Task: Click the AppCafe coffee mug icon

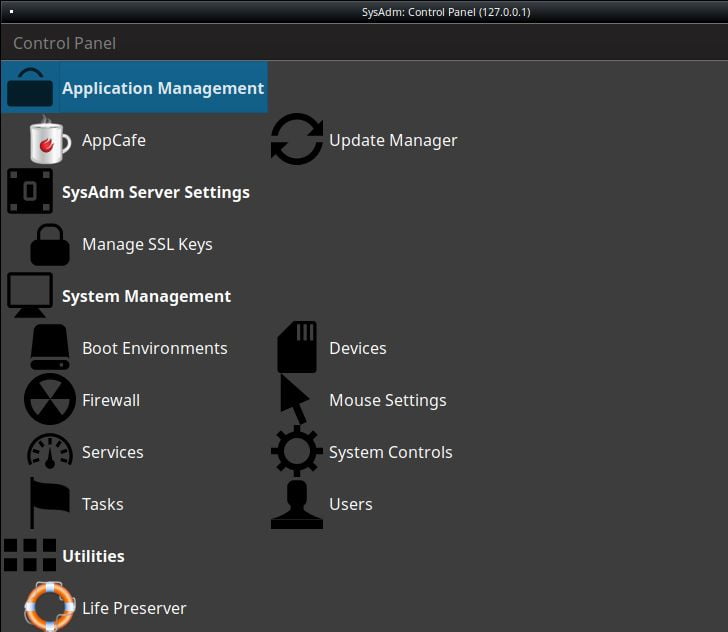Action: [x=50, y=139]
